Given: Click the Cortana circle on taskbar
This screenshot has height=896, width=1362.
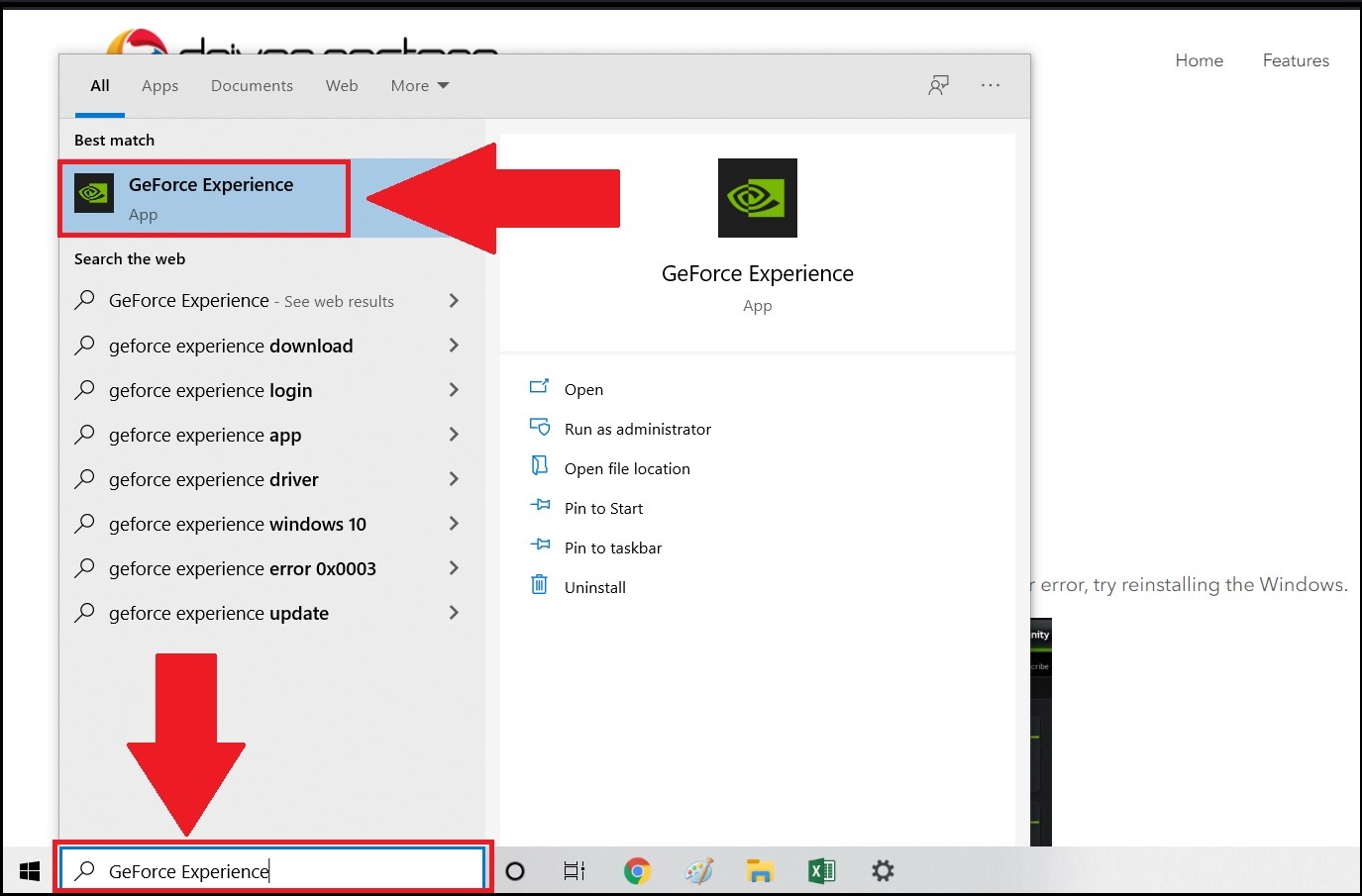Looking at the screenshot, I should [515, 871].
